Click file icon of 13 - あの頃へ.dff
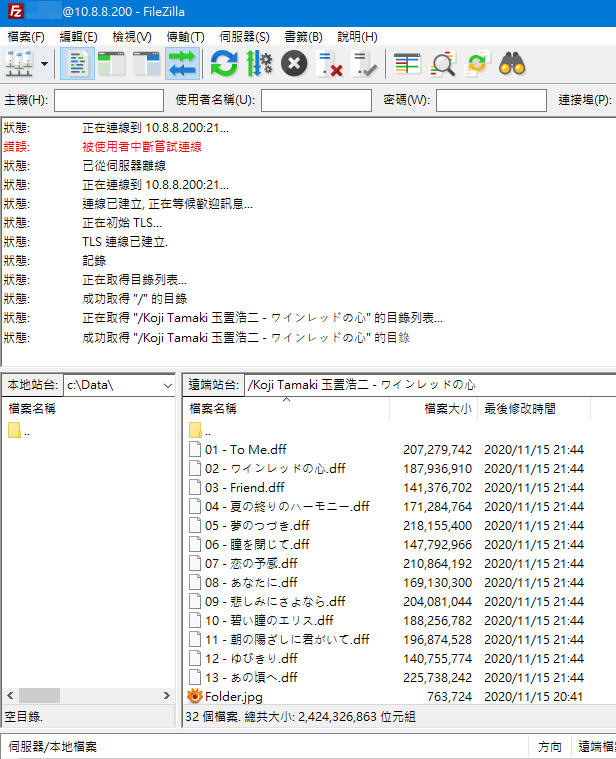Screen dimensions: 616x759 click(x=195, y=678)
